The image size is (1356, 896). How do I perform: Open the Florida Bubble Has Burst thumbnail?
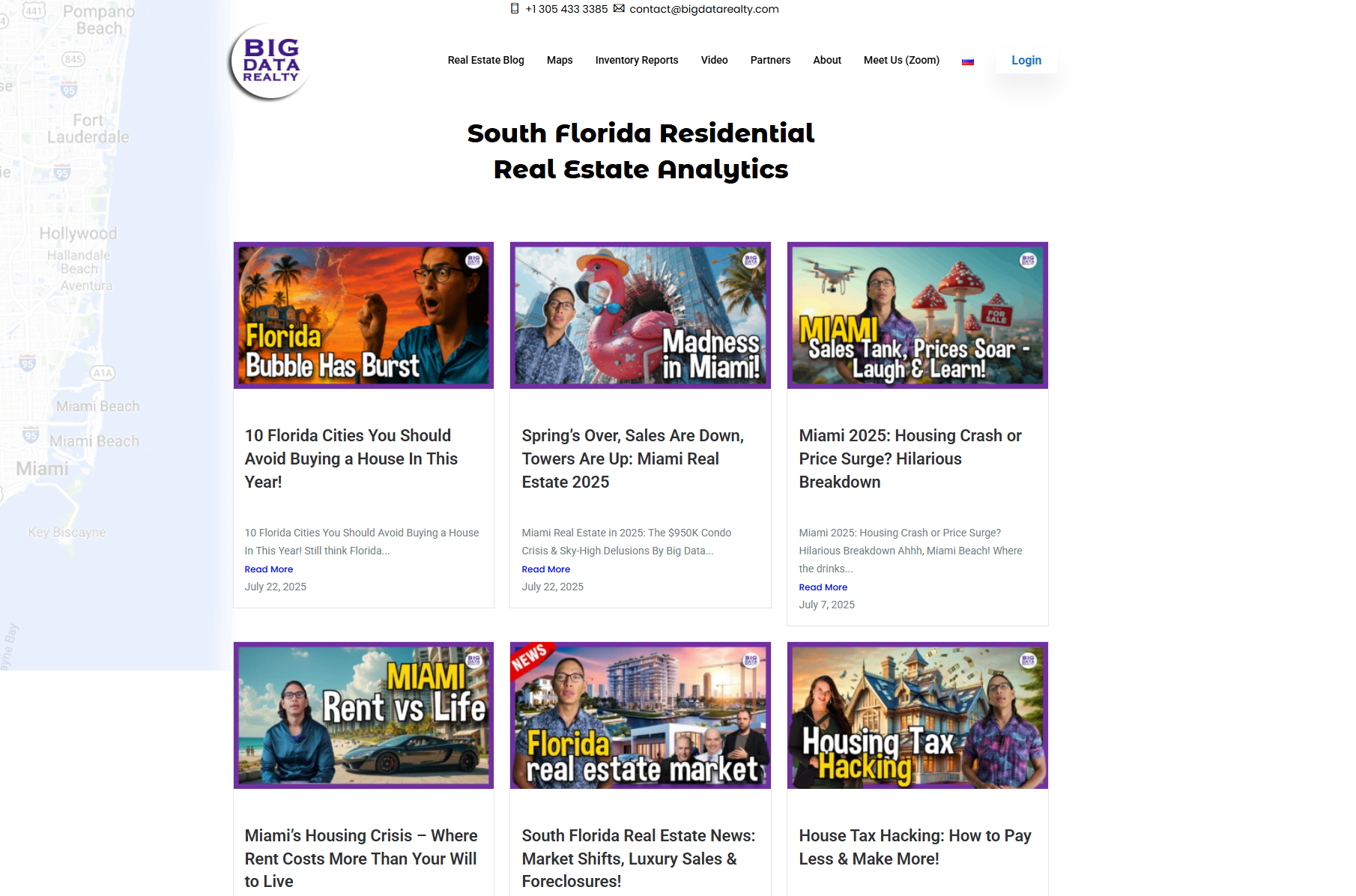tap(363, 315)
